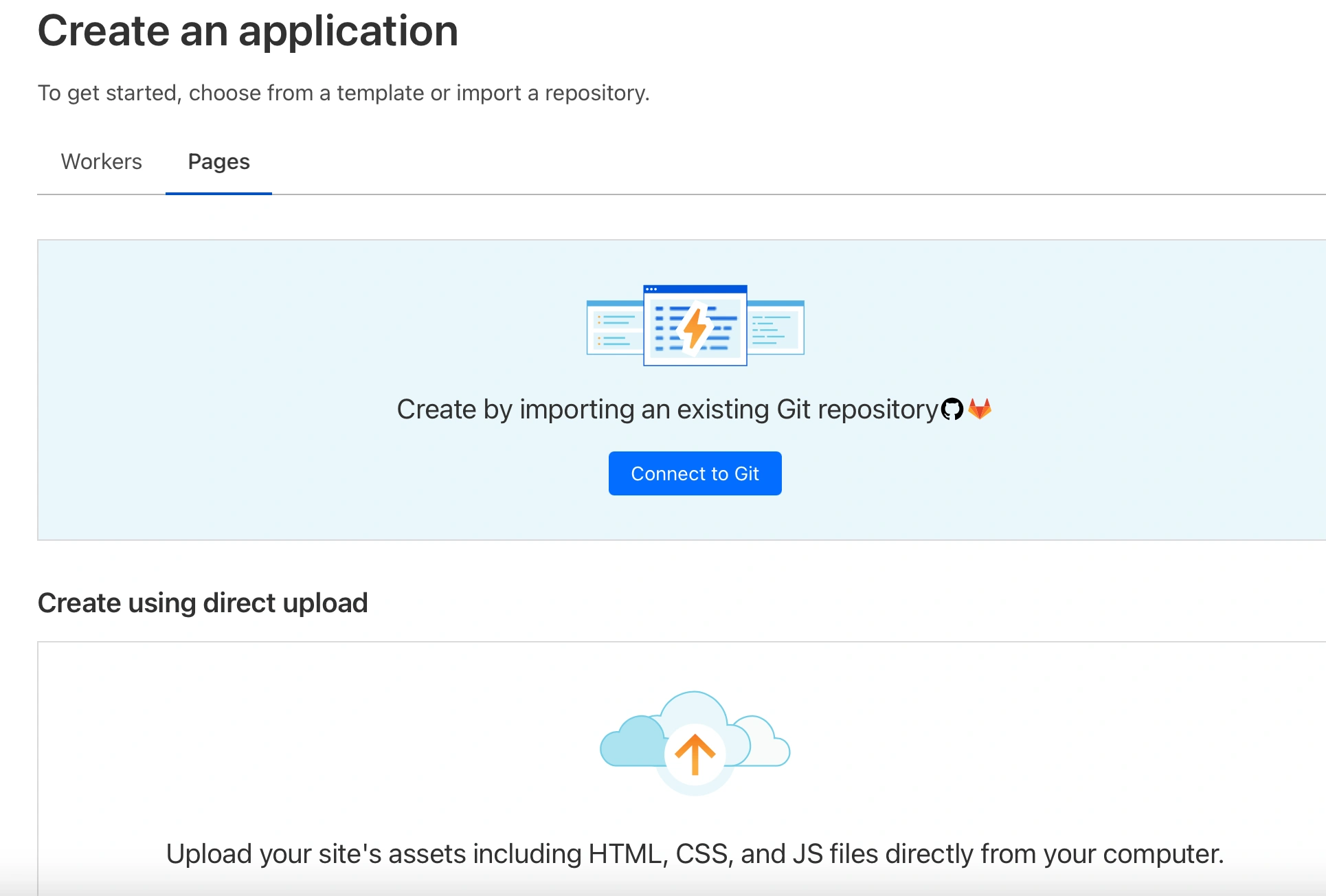
Task: Click the orange lightning bolt icon
Action: click(695, 327)
